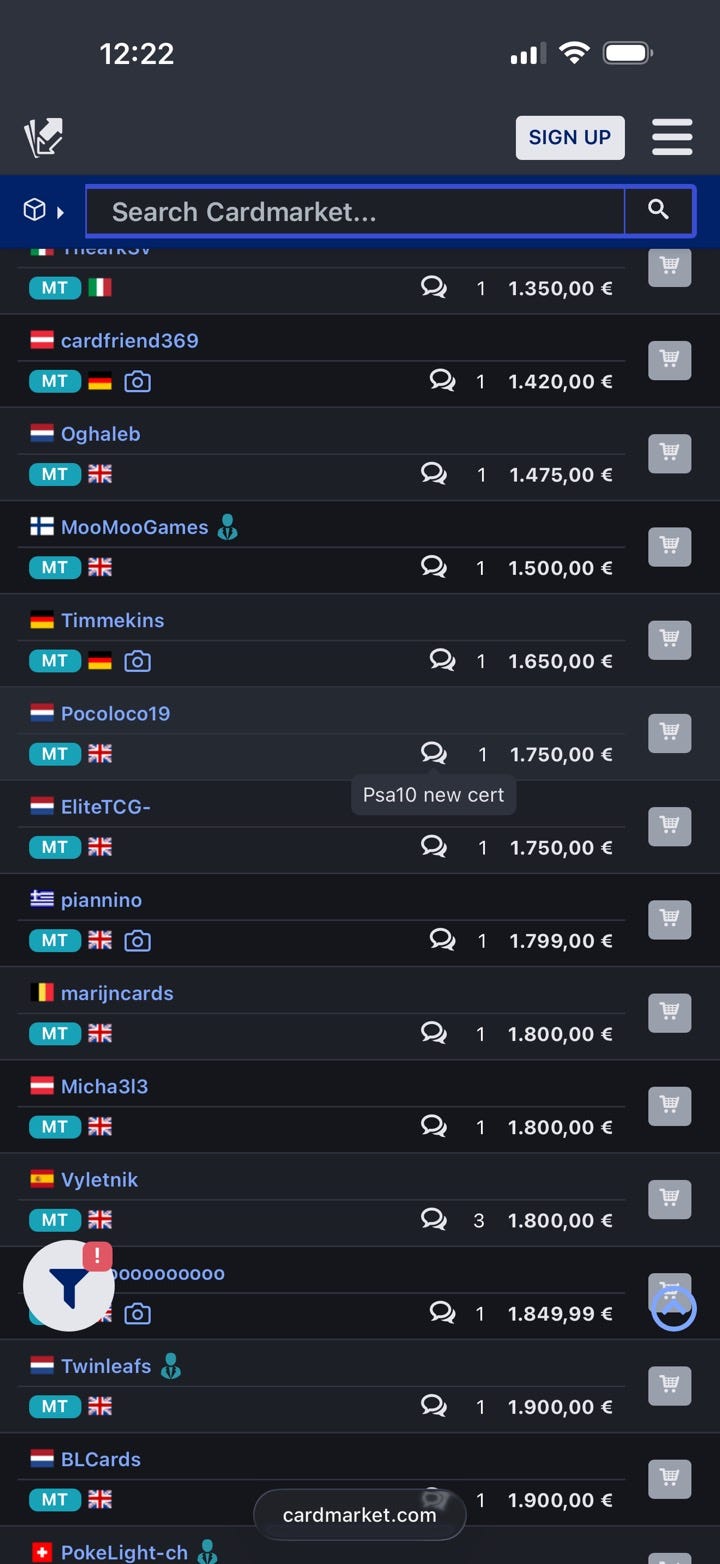
Task: Tap the SIGN UP button
Action: pyautogui.click(x=570, y=138)
